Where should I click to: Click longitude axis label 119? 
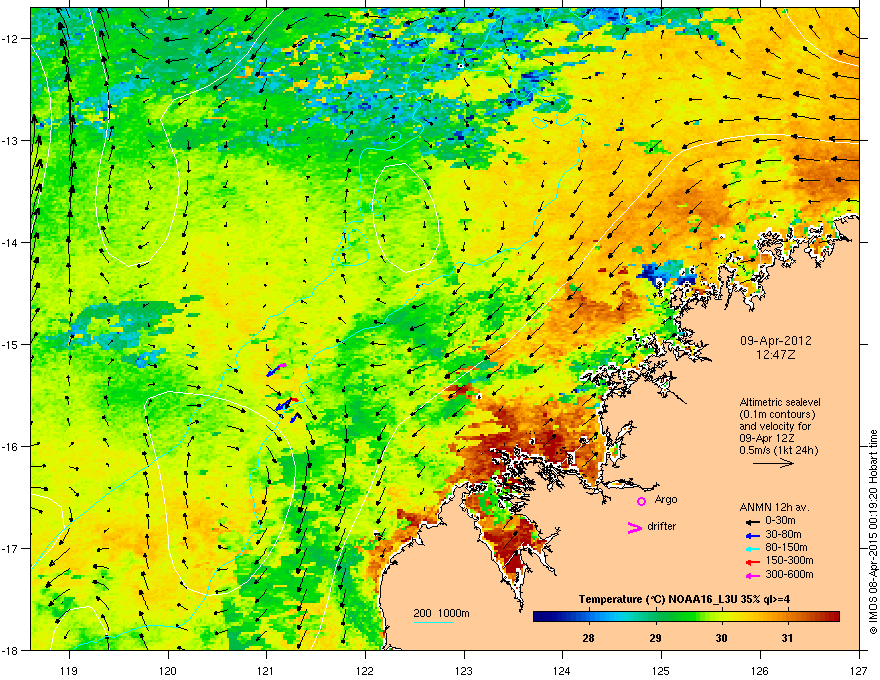[x=69, y=670]
